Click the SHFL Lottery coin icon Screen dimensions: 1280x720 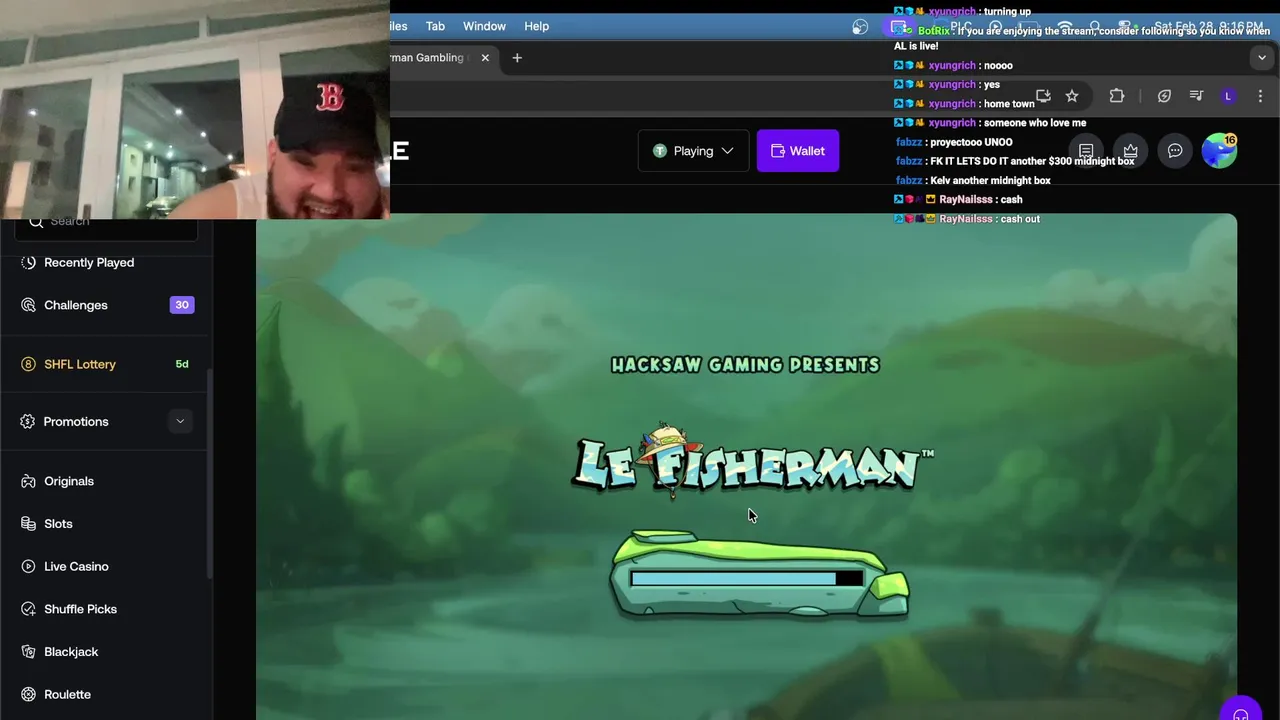click(28, 364)
